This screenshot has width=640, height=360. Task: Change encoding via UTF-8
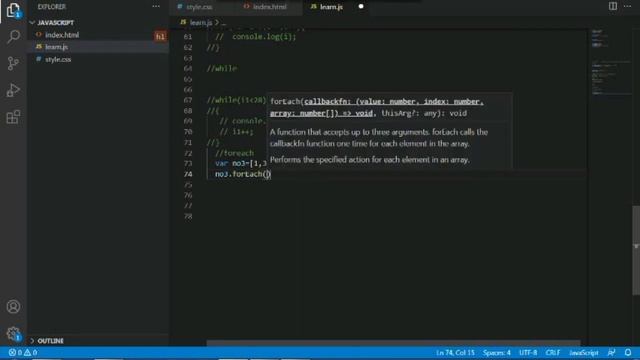click(528, 352)
